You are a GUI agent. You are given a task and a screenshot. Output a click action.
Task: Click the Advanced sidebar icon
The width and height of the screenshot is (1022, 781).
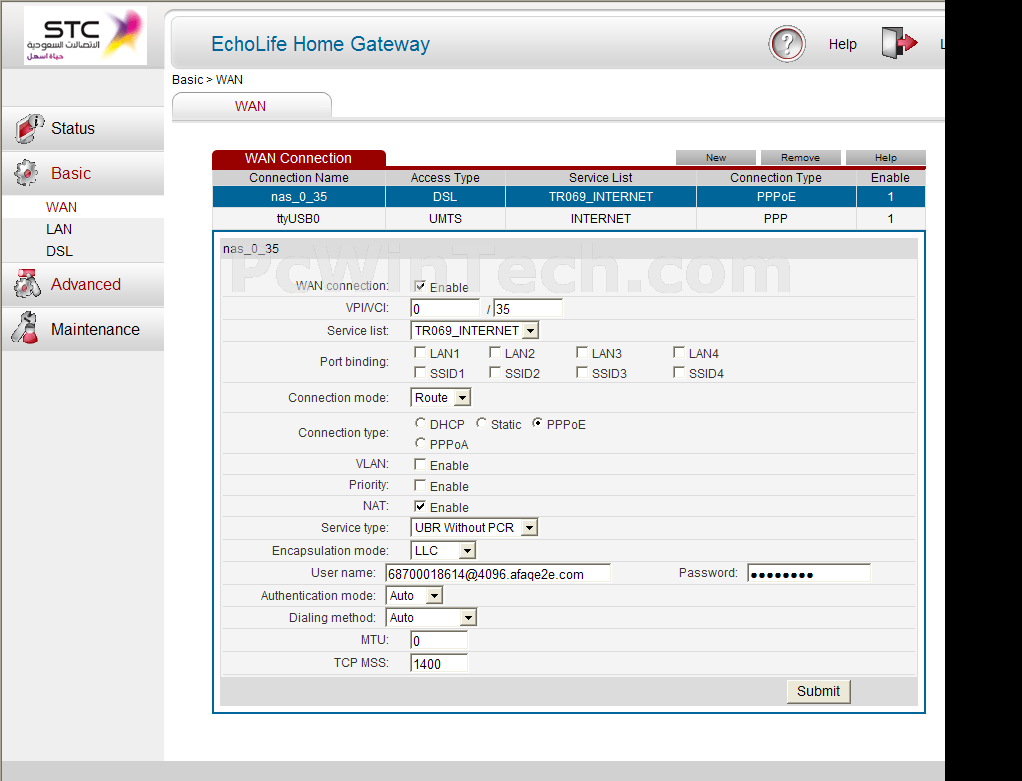[x=27, y=284]
